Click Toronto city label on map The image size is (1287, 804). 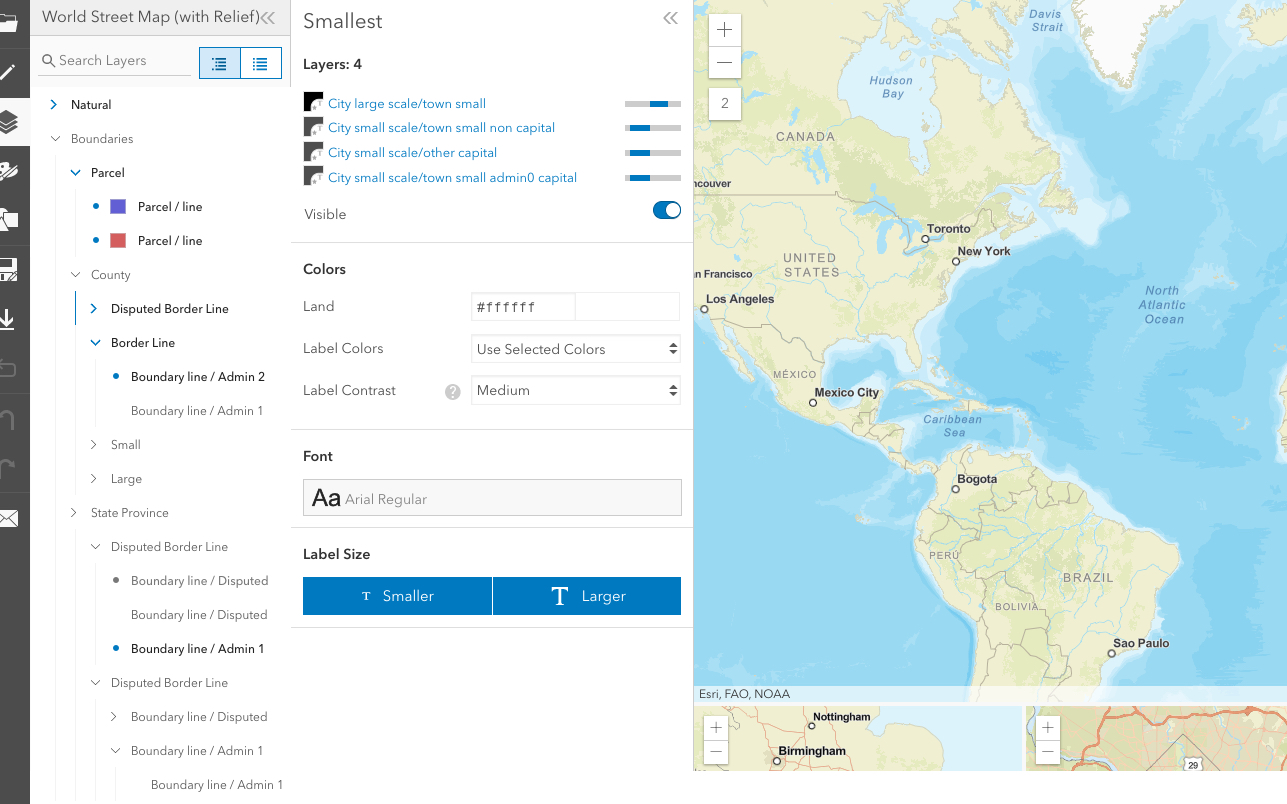pyautogui.click(x=948, y=229)
